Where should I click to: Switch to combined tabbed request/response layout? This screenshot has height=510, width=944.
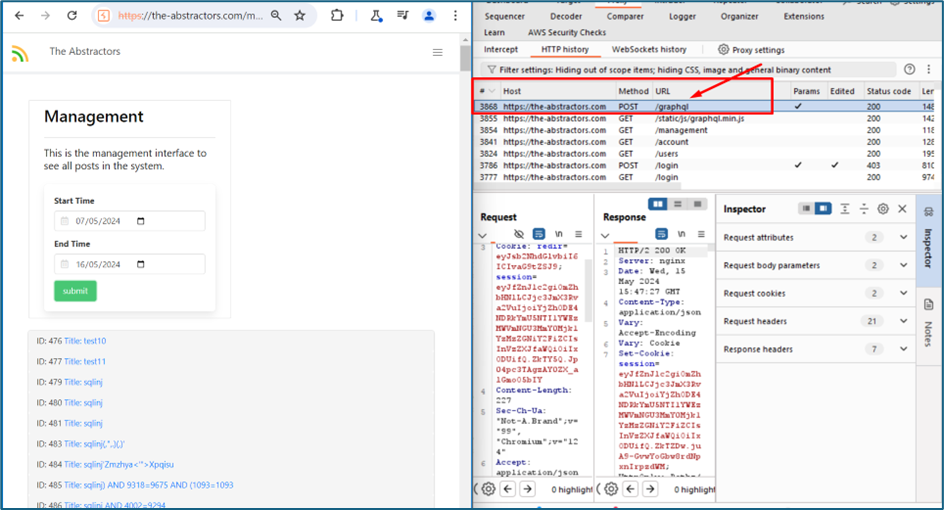pos(698,204)
